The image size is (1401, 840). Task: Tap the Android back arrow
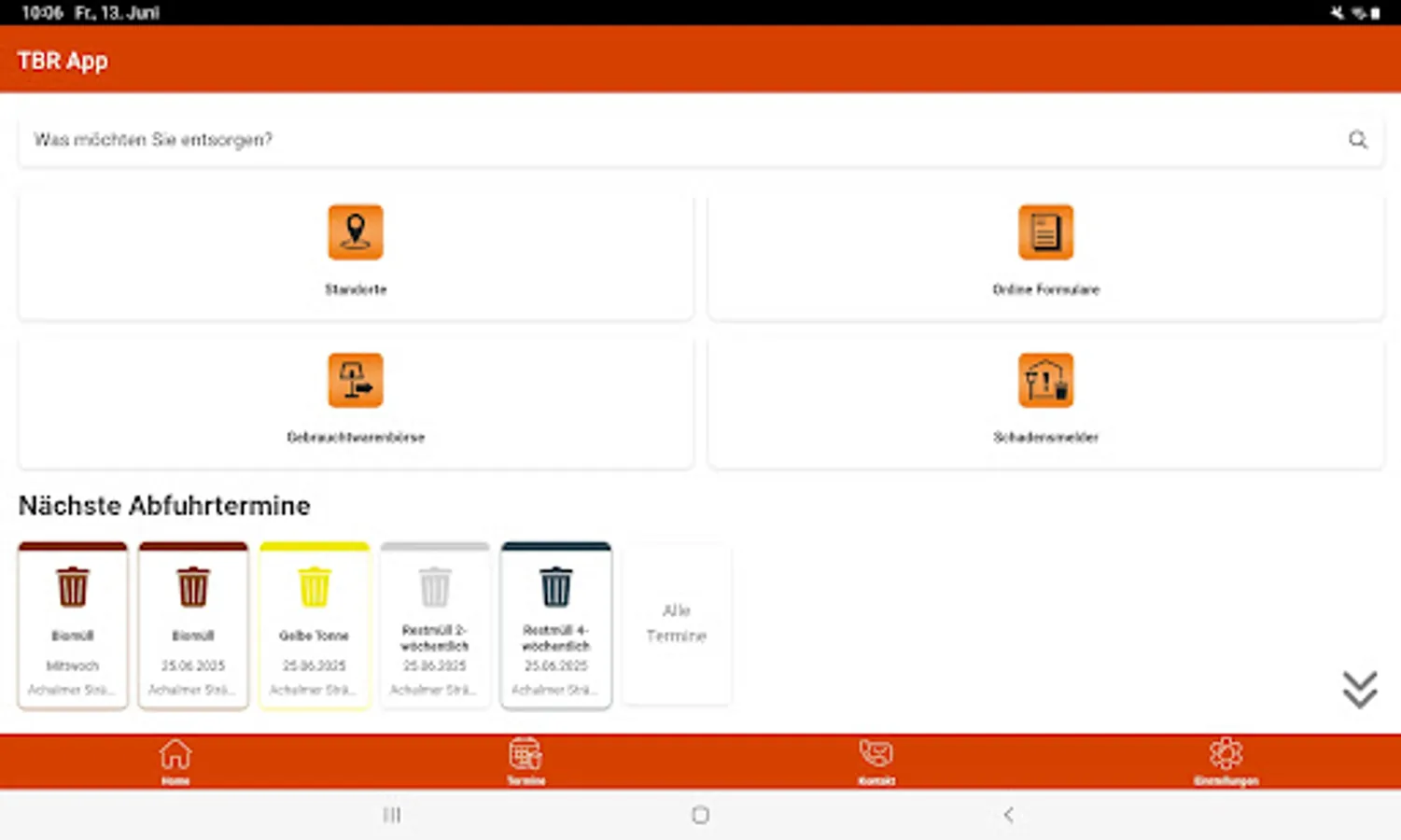(1009, 814)
